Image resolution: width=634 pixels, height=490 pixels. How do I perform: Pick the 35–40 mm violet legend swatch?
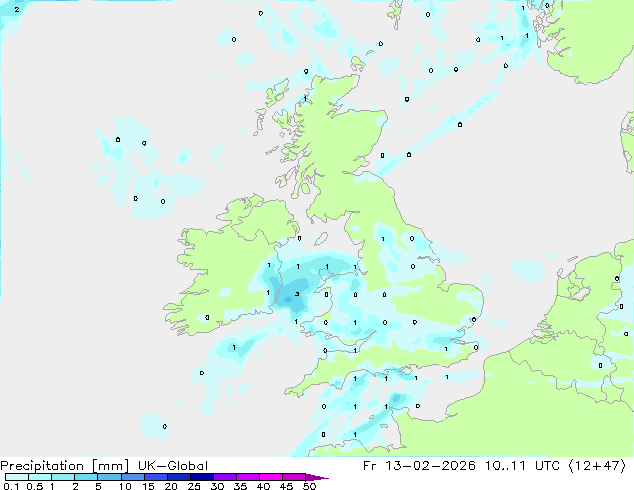pos(247,477)
